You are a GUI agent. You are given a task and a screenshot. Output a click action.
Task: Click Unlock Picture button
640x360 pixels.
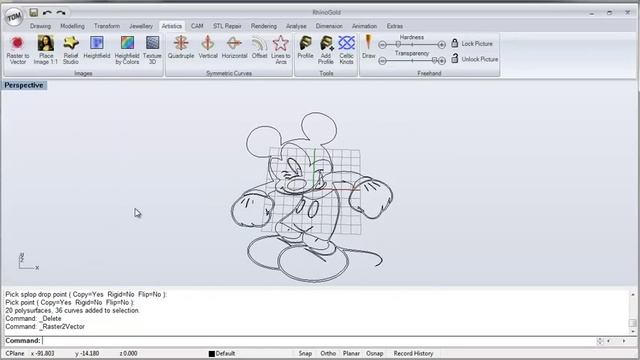[x=475, y=59]
